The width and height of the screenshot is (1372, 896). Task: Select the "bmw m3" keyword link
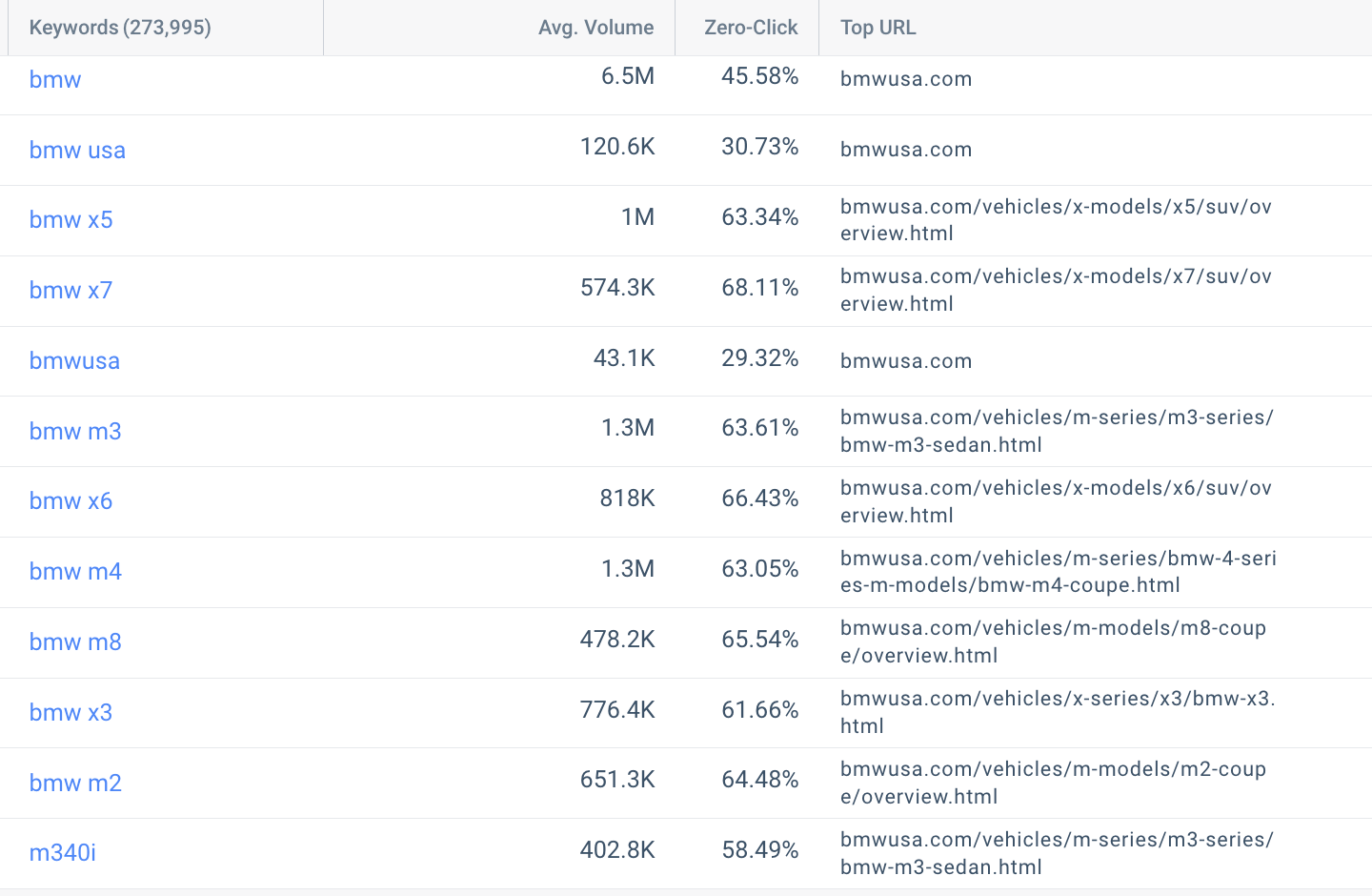tap(75, 431)
